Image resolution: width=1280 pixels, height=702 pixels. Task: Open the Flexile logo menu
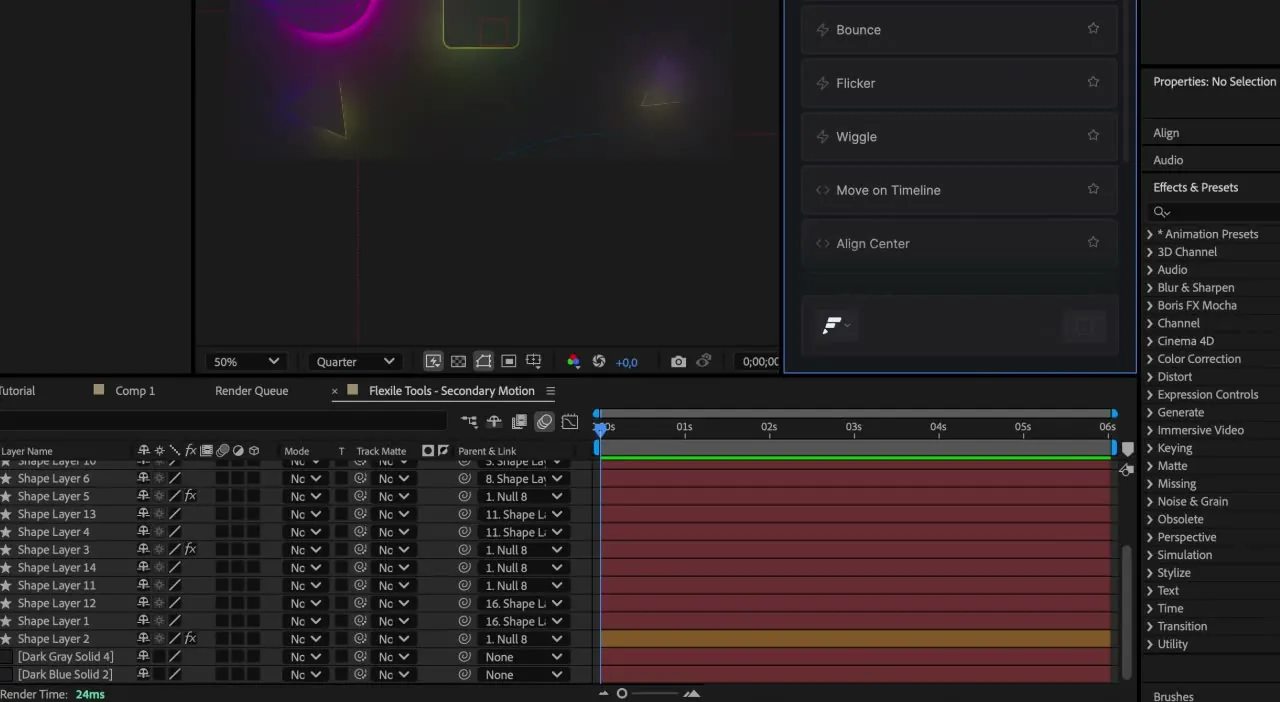tap(836, 325)
